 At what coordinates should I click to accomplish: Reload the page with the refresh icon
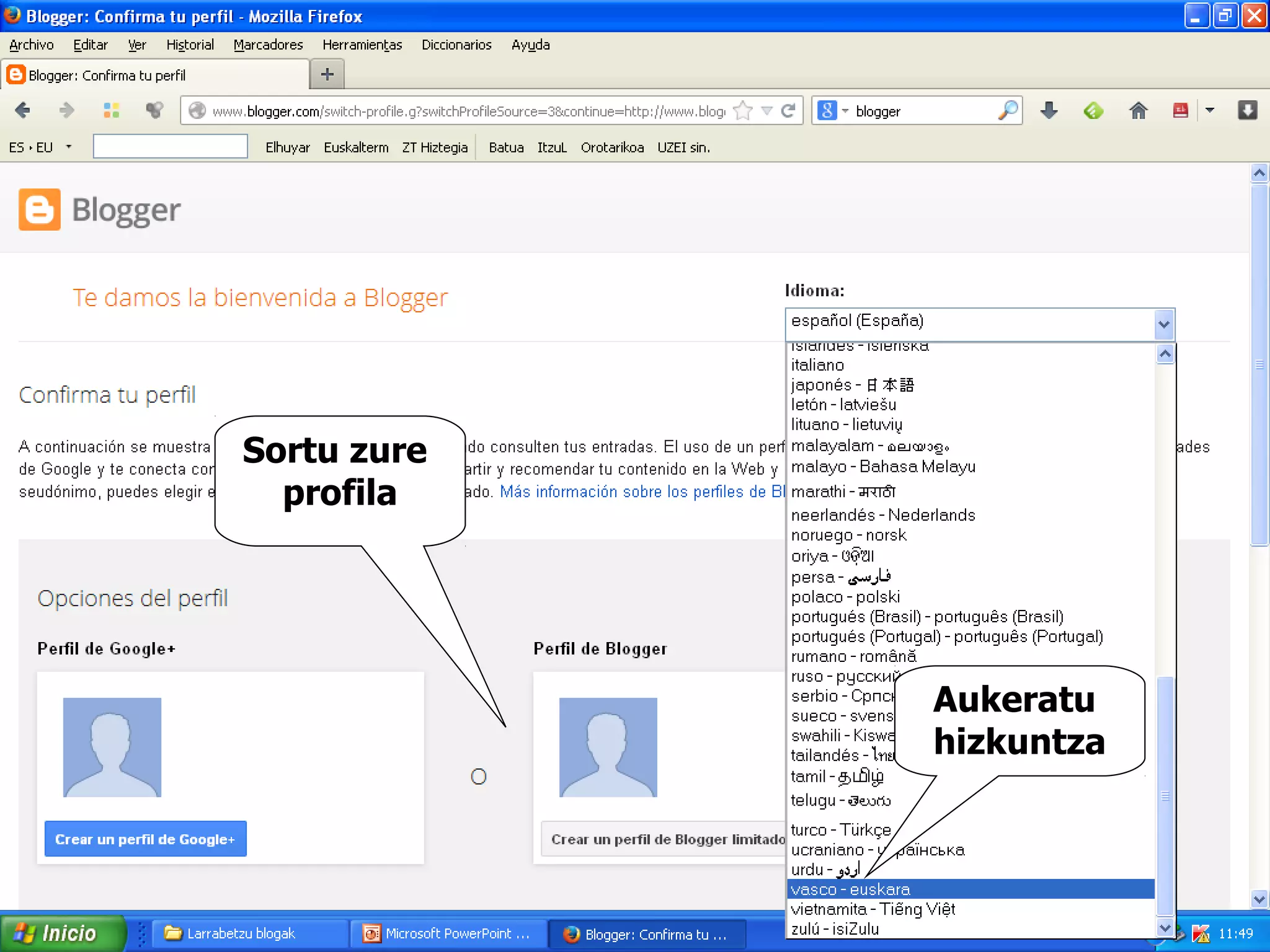tap(788, 111)
